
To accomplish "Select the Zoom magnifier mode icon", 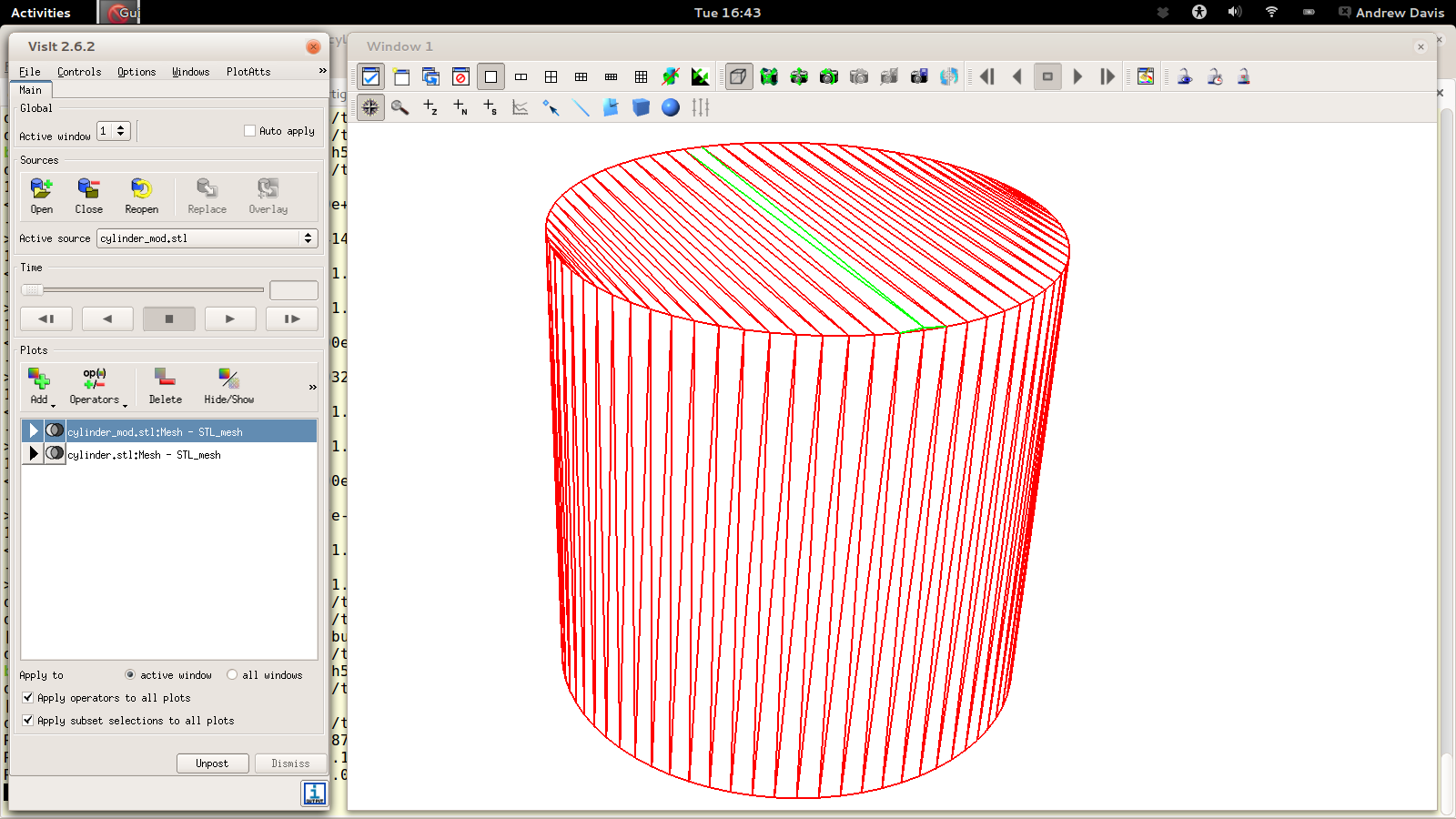I will tap(400, 107).
